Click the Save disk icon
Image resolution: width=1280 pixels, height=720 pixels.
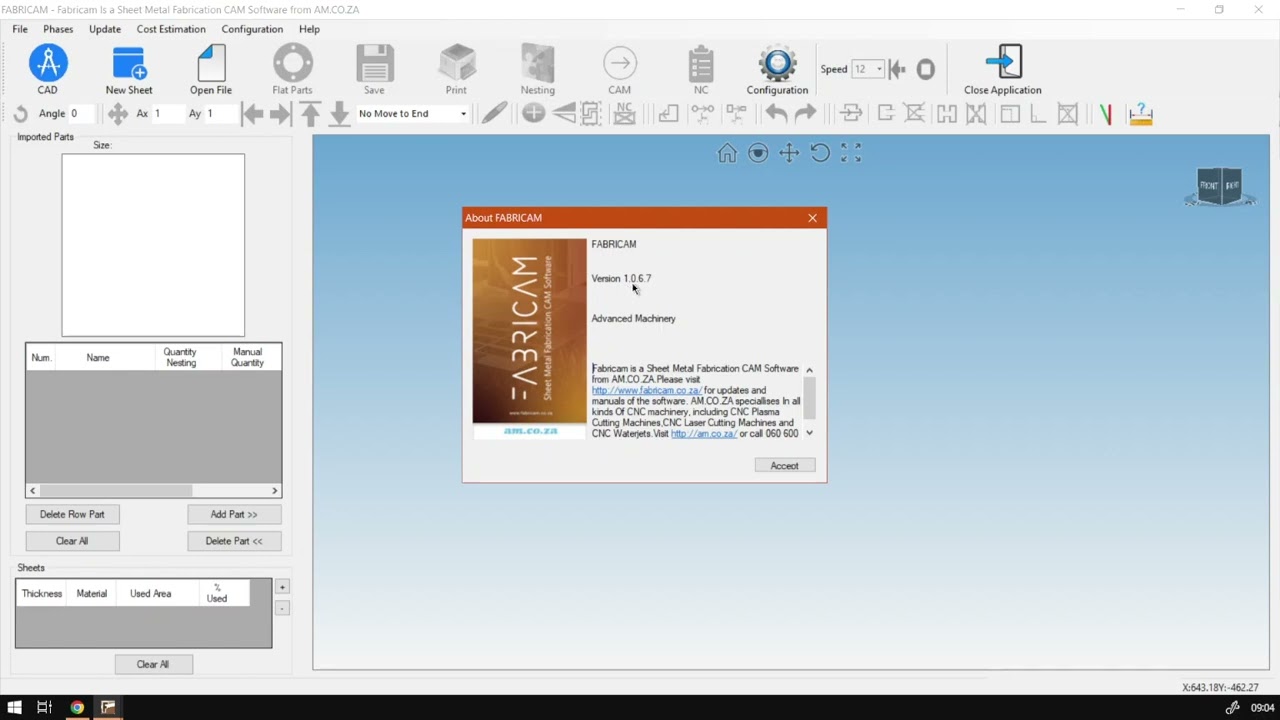(375, 64)
